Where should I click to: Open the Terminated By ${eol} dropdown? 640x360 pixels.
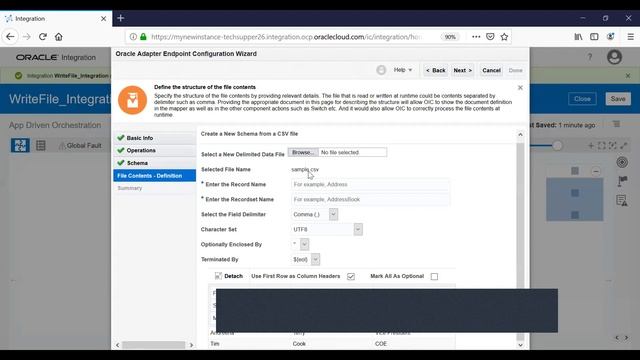pos(316,260)
